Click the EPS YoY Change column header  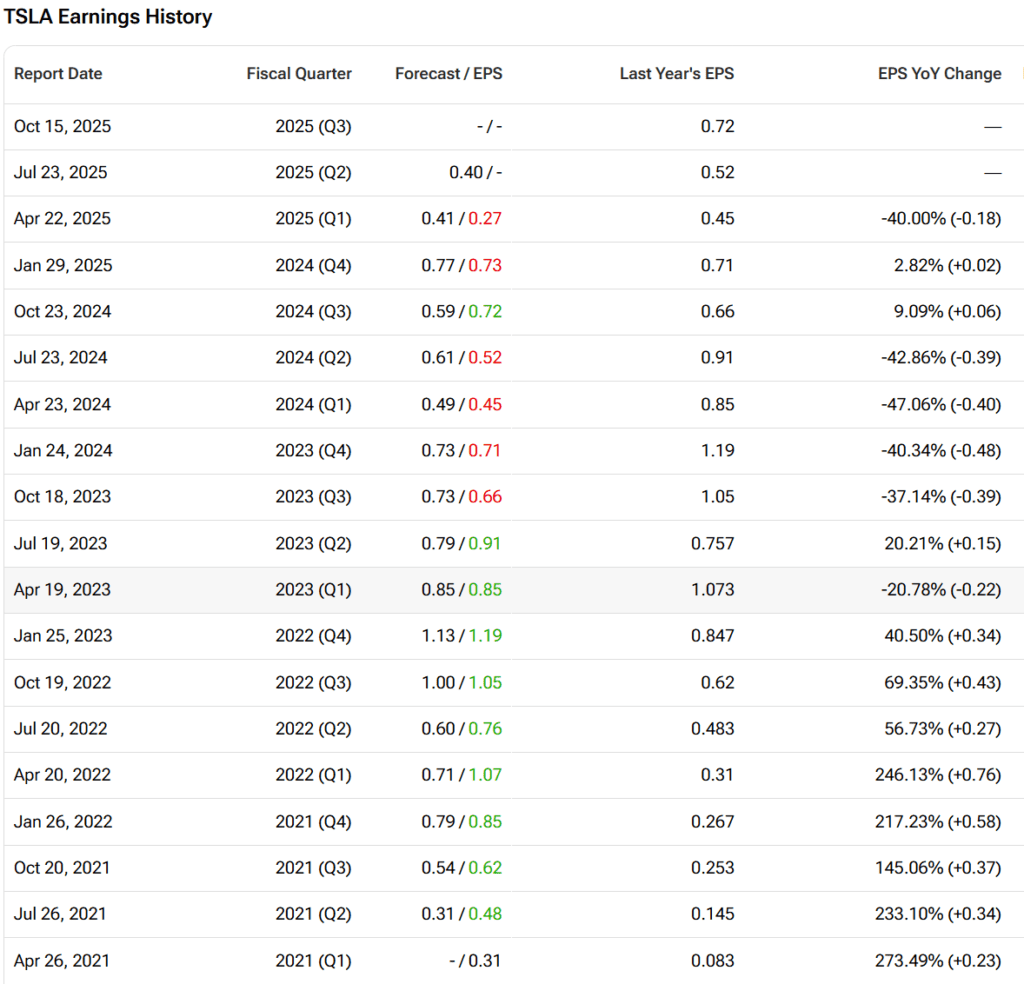[939, 74]
